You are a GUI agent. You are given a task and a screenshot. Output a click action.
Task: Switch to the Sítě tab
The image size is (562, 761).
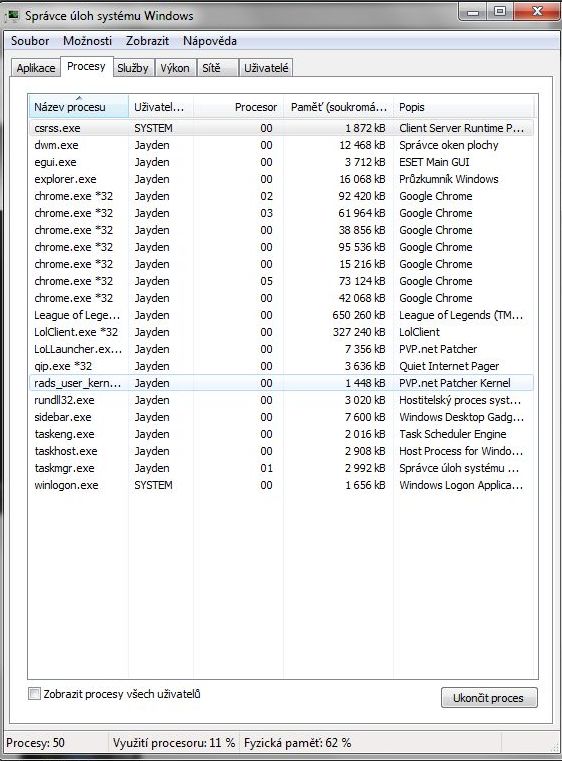tap(212, 68)
